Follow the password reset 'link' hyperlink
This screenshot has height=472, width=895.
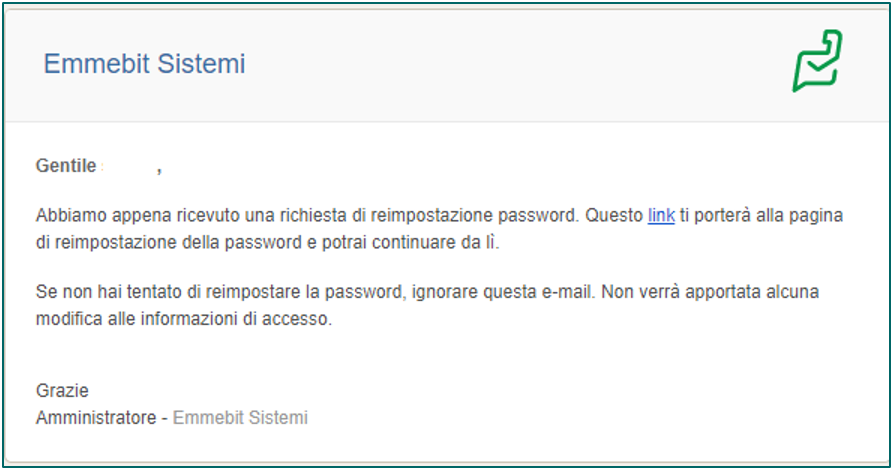coord(661,215)
